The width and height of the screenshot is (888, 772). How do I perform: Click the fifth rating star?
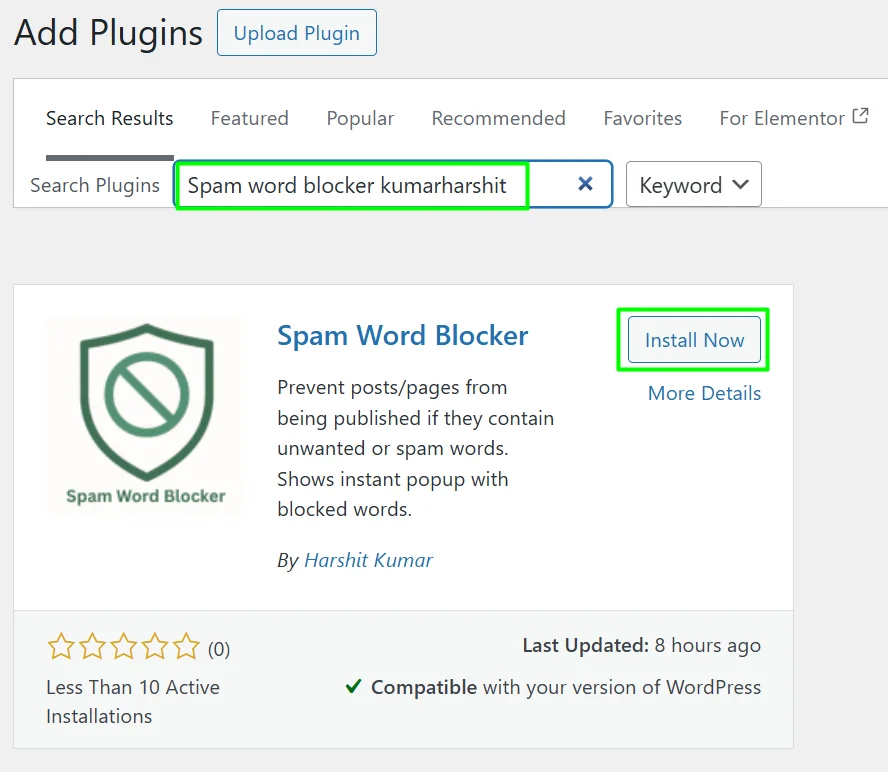(186, 647)
